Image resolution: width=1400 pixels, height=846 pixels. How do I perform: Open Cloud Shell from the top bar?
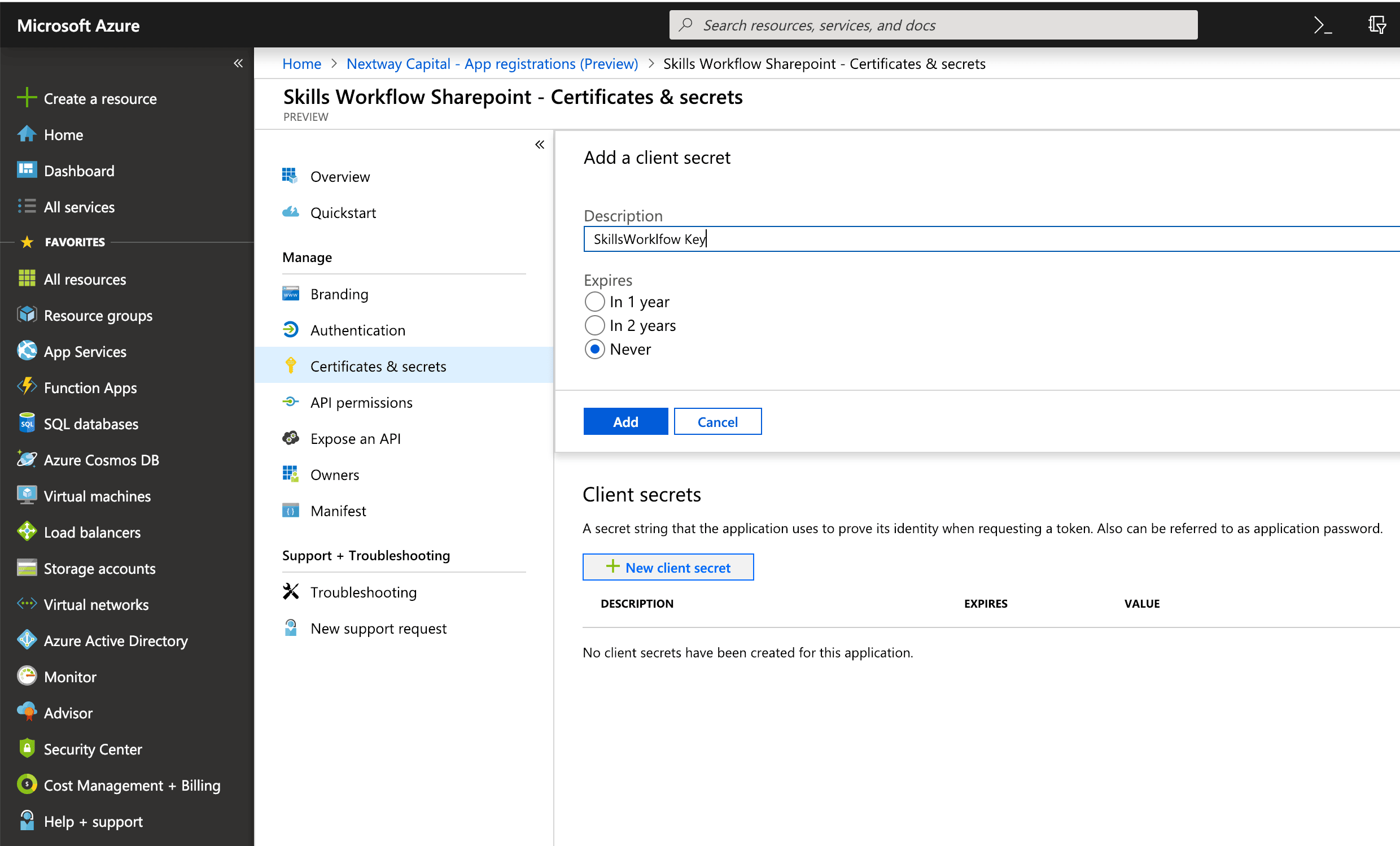tap(1322, 25)
